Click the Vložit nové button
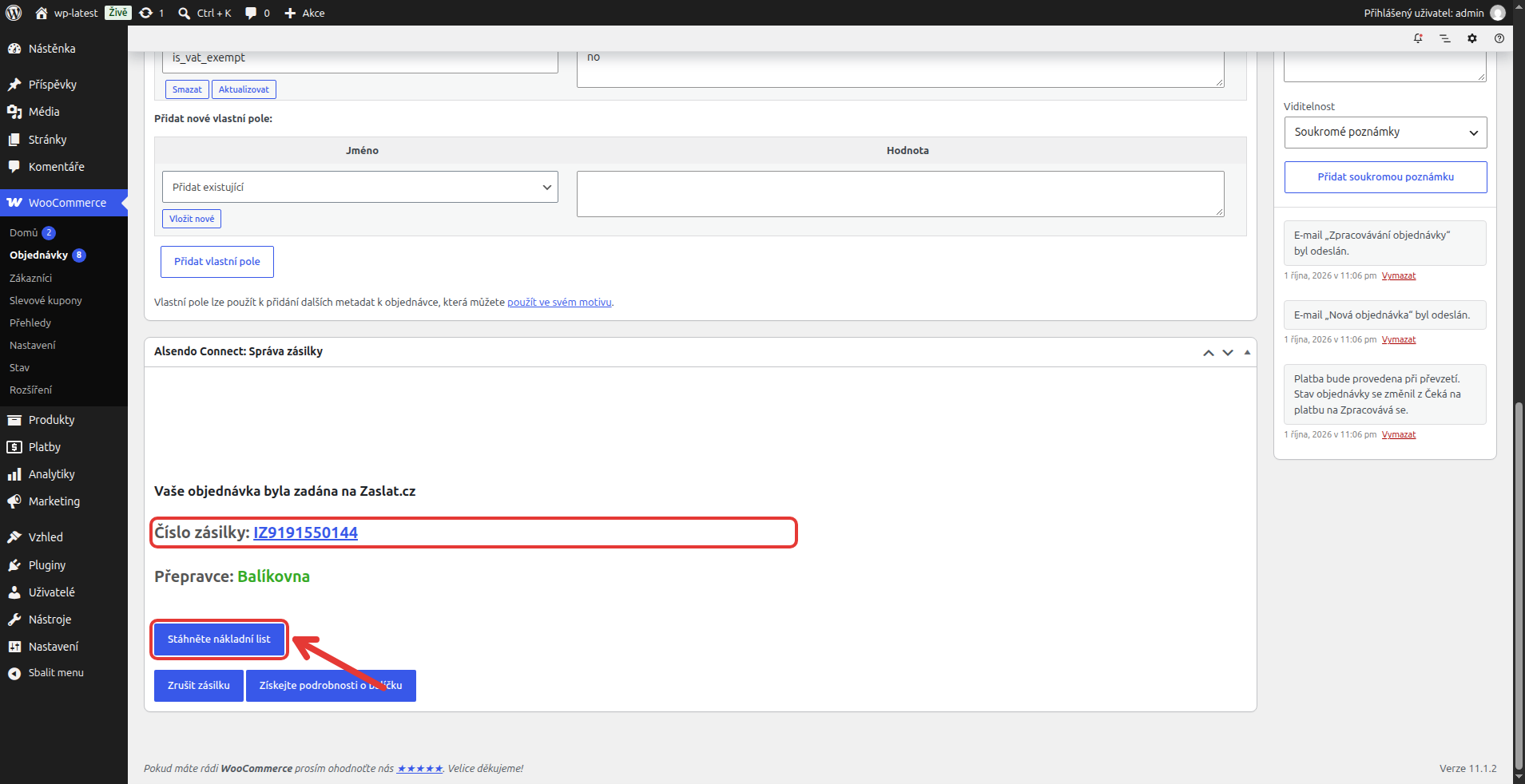 point(192,219)
